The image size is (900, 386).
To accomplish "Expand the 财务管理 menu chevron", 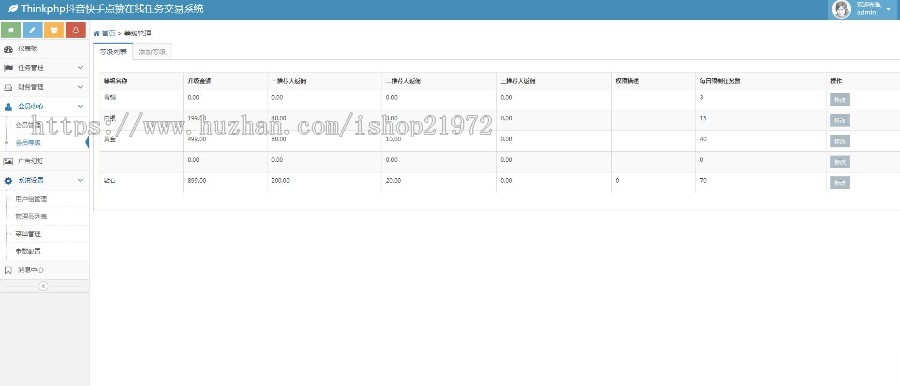I will 80,87.
